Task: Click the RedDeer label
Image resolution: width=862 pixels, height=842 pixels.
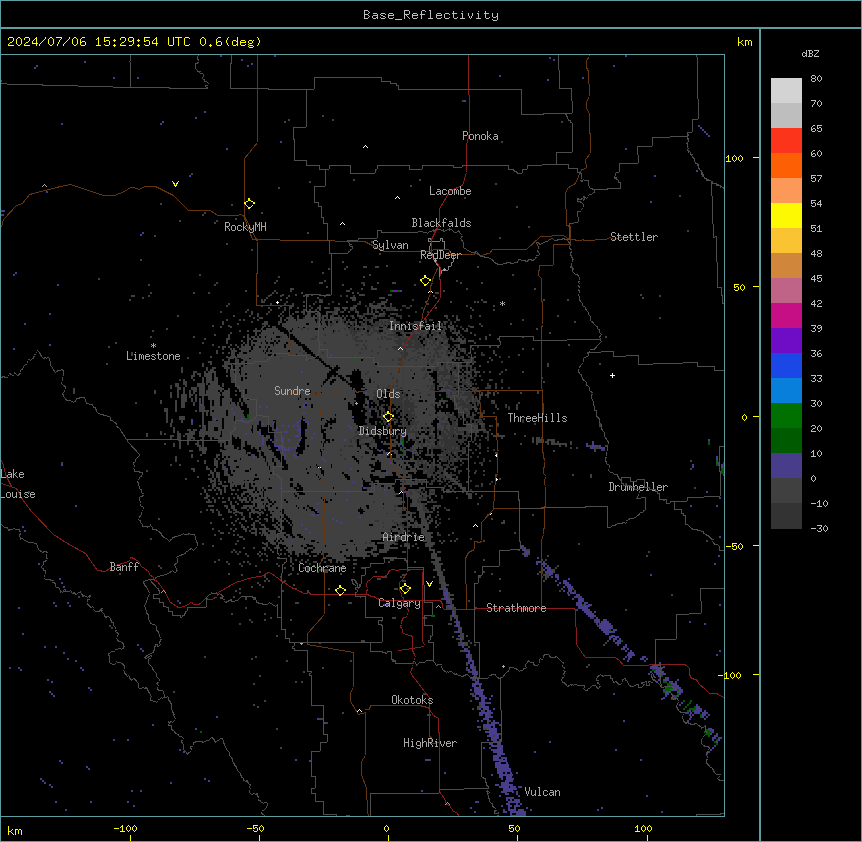Action: click(x=441, y=255)
